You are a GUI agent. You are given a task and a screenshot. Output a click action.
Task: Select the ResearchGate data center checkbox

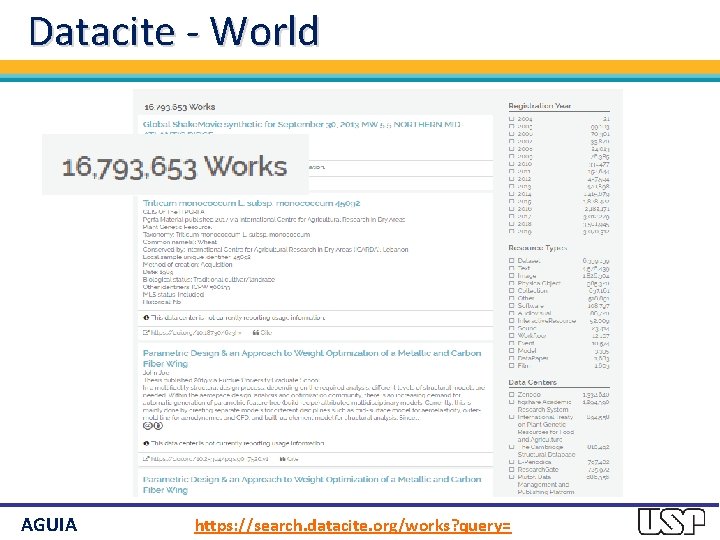[x=512, y=469]
